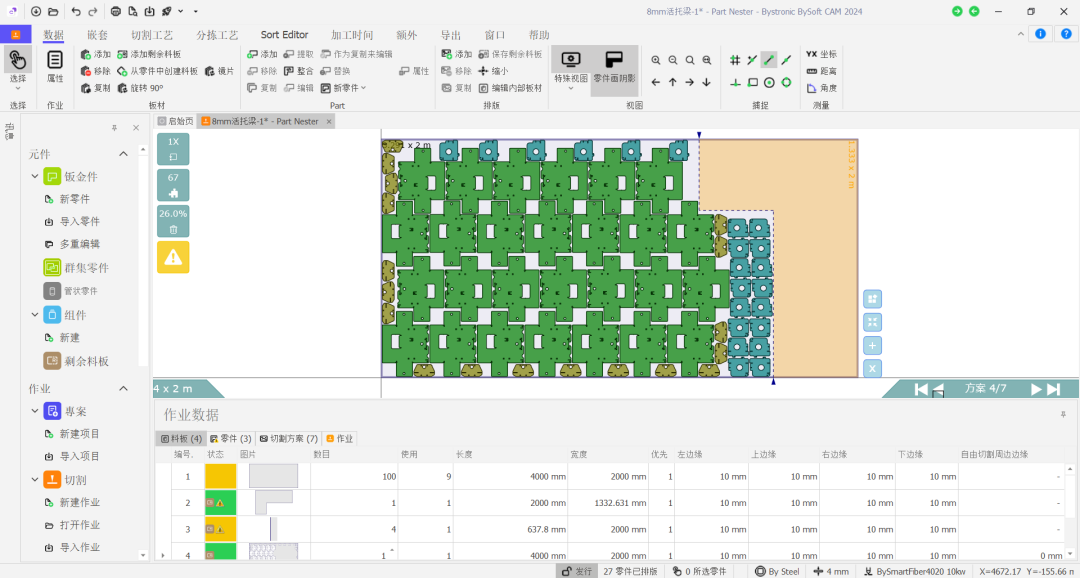This screenshot has height=578, width=1080.
Task: Click 新建作业 under 切割
Action: click(x=79, y=502)
